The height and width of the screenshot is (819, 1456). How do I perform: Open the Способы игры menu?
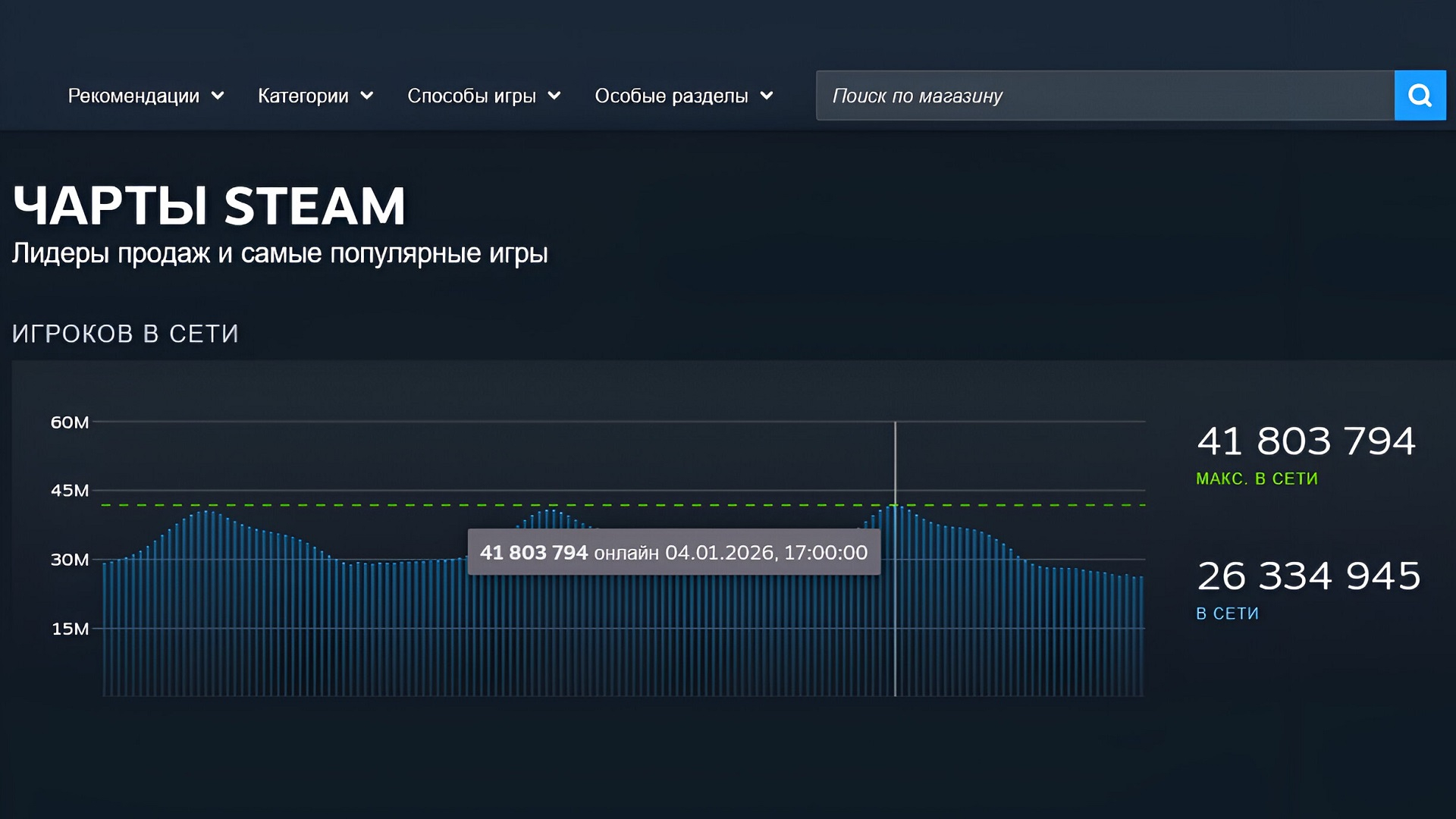[471, 96]
